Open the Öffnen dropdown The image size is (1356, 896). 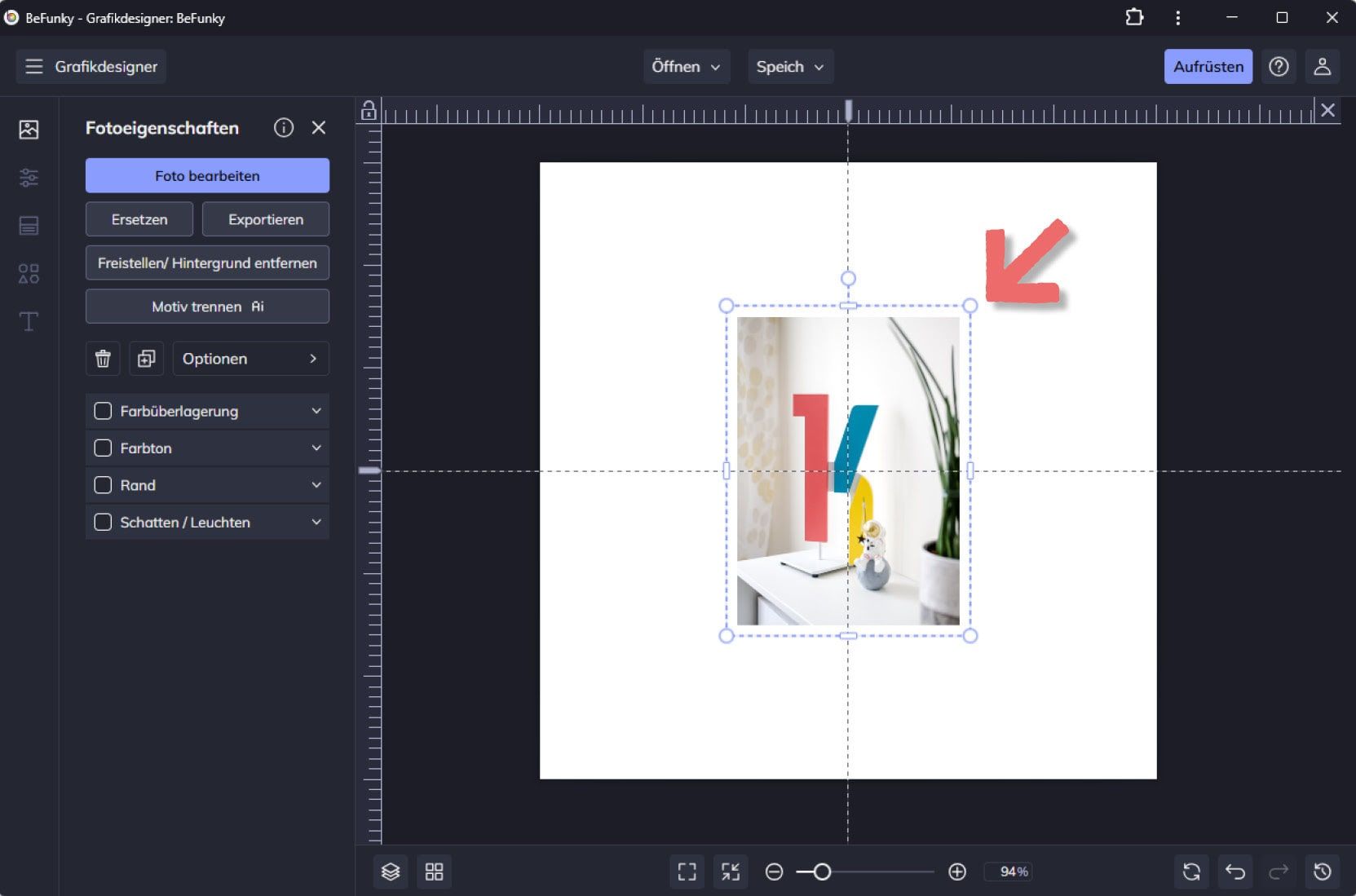(x=687, y=67)
